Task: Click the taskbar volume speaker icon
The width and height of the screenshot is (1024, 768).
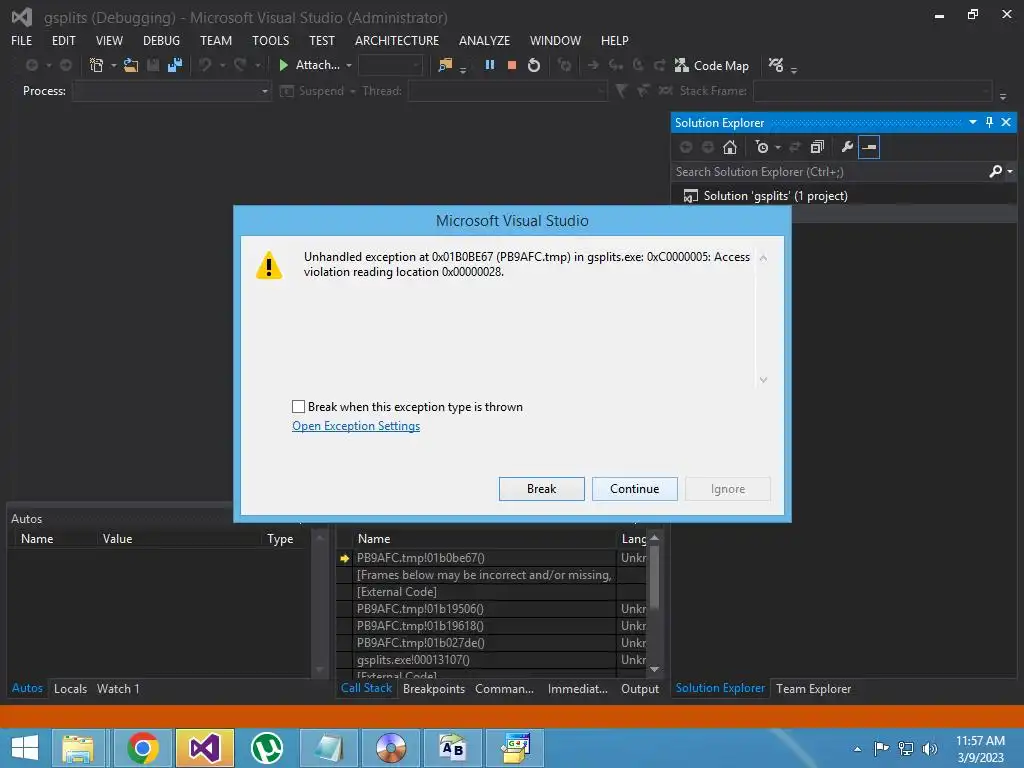Action: (930, 748)
